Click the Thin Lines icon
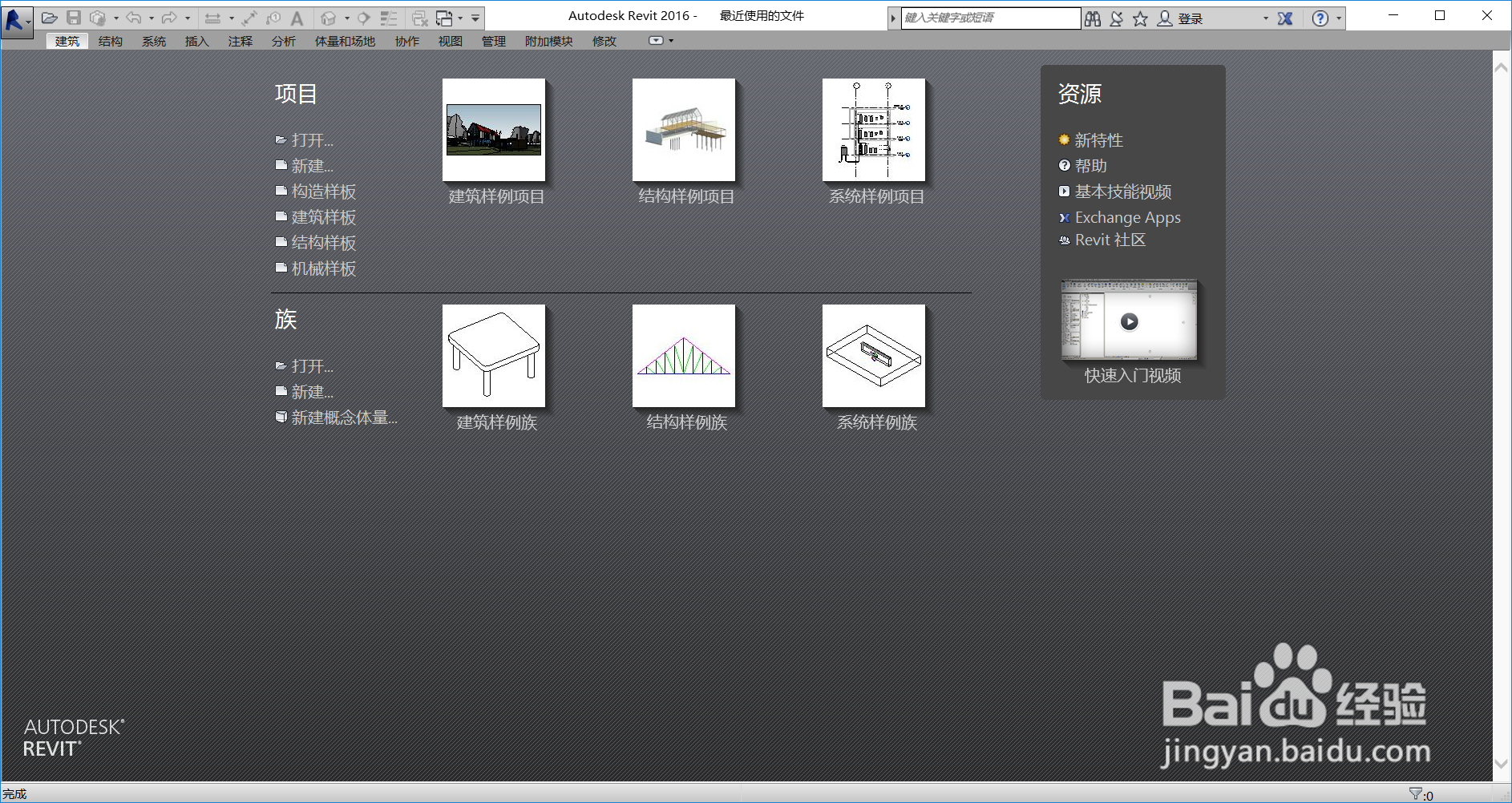1512x803 pixels. tap(389, 18)
